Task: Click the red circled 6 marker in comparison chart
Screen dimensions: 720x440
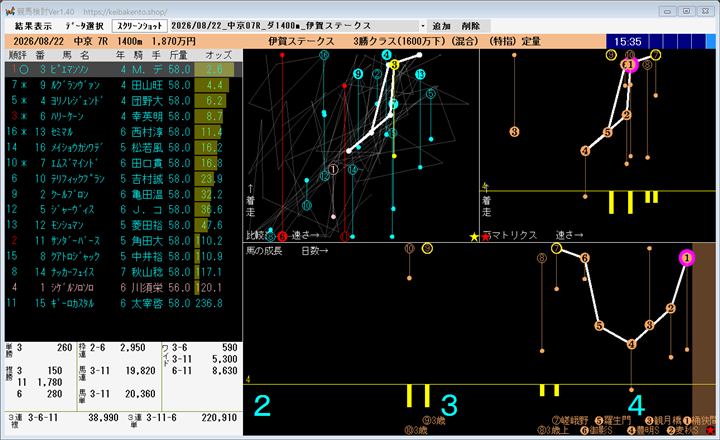Action: click(282, 237)
